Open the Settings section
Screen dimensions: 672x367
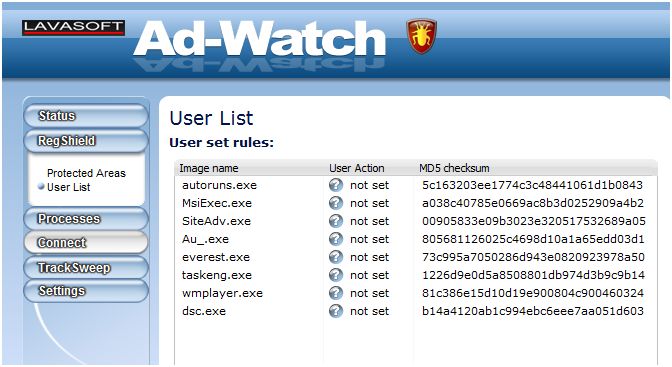click(x=86, y=291)
